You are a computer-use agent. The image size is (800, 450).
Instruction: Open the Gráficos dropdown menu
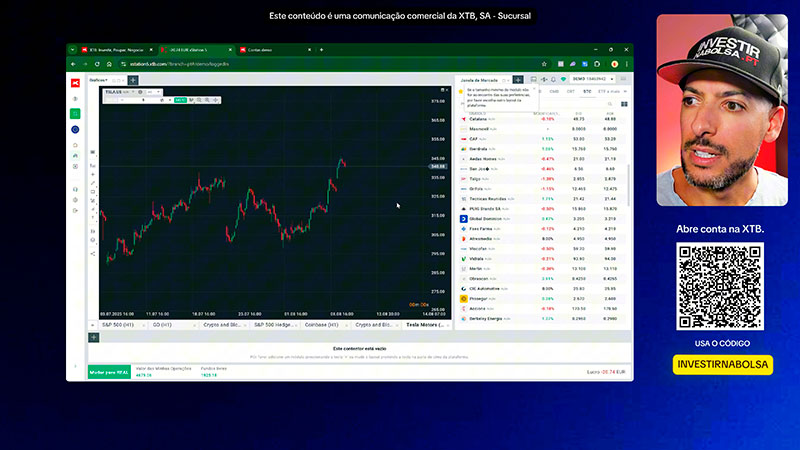98,80
